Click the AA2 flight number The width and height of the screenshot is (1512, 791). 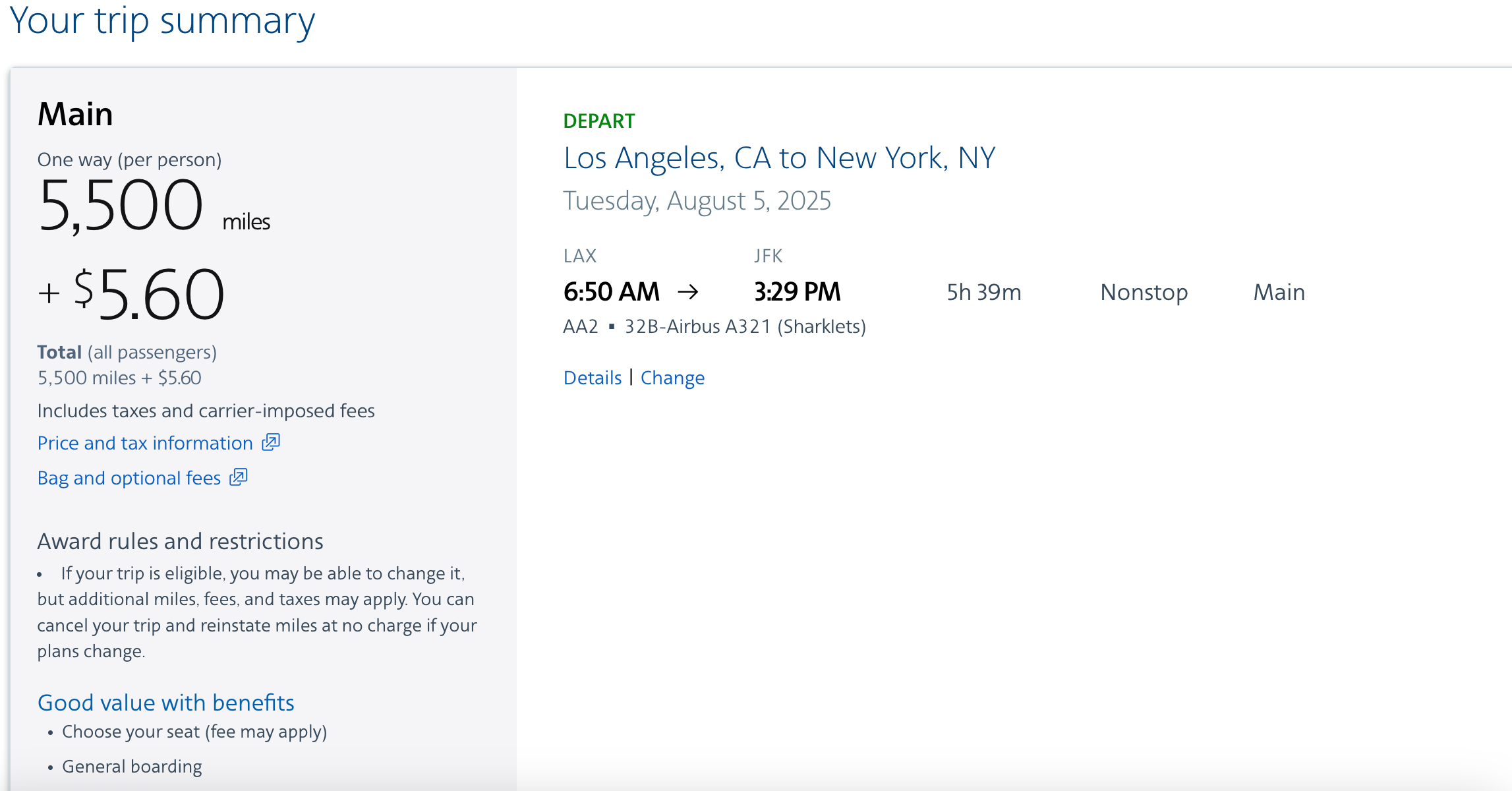[x=580, y=327]
